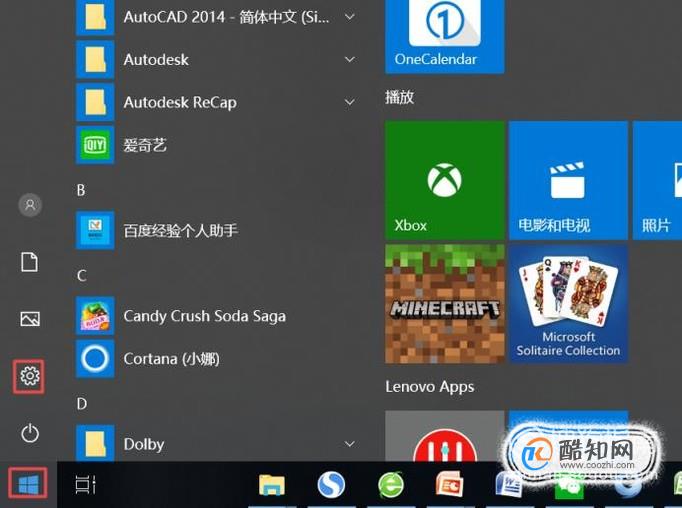
Task: Select the Dolby label
Action: (x=144, y=444)
